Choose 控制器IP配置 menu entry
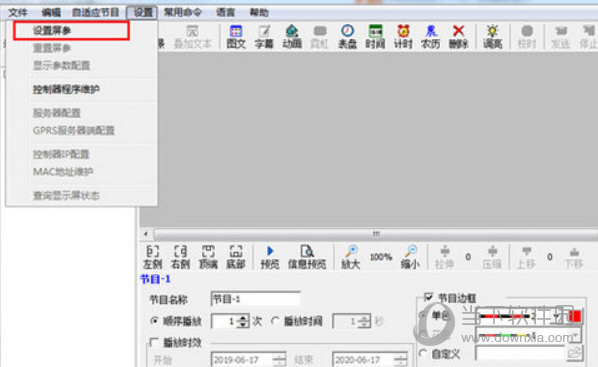 point(61,154)
